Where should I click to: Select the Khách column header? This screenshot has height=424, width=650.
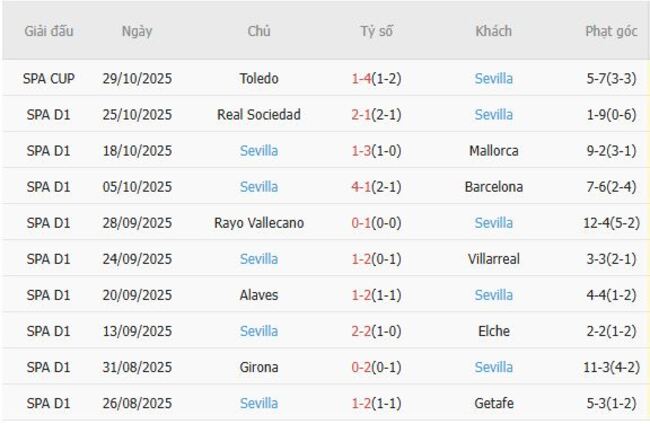pos(493,31)
